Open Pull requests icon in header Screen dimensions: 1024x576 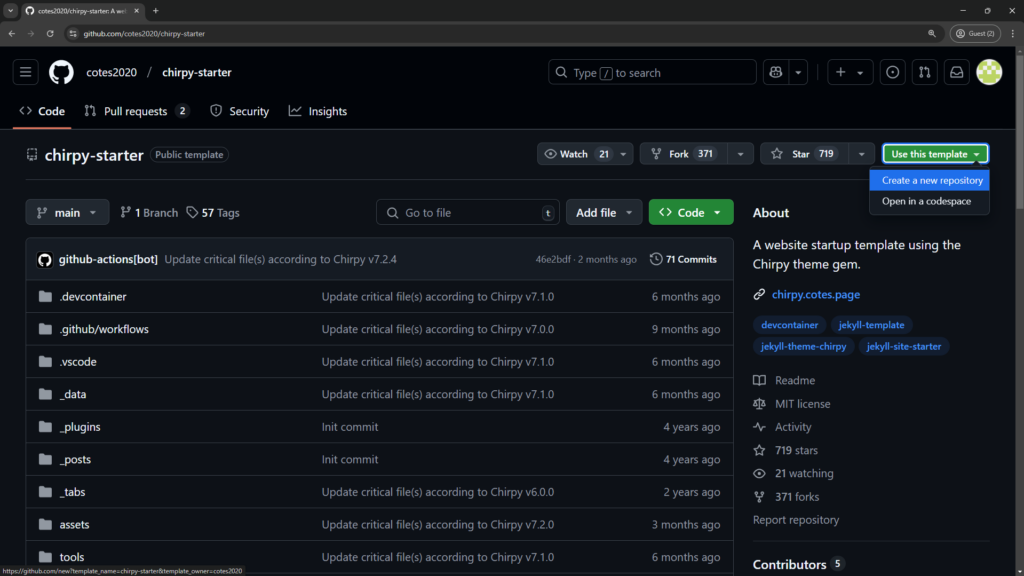(924, 72)
